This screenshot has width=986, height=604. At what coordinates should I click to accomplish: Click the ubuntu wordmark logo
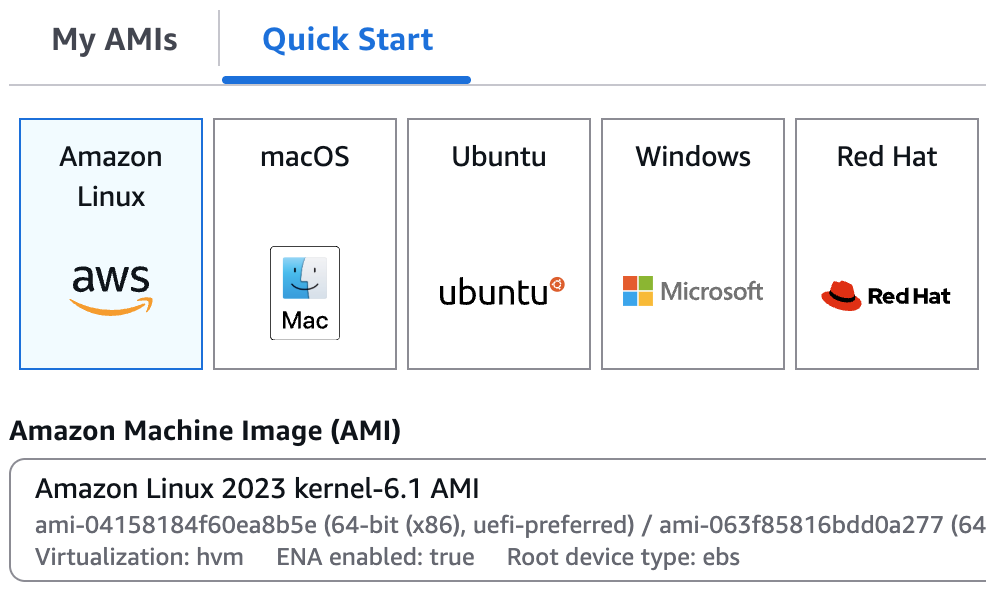tap(494, 294)
